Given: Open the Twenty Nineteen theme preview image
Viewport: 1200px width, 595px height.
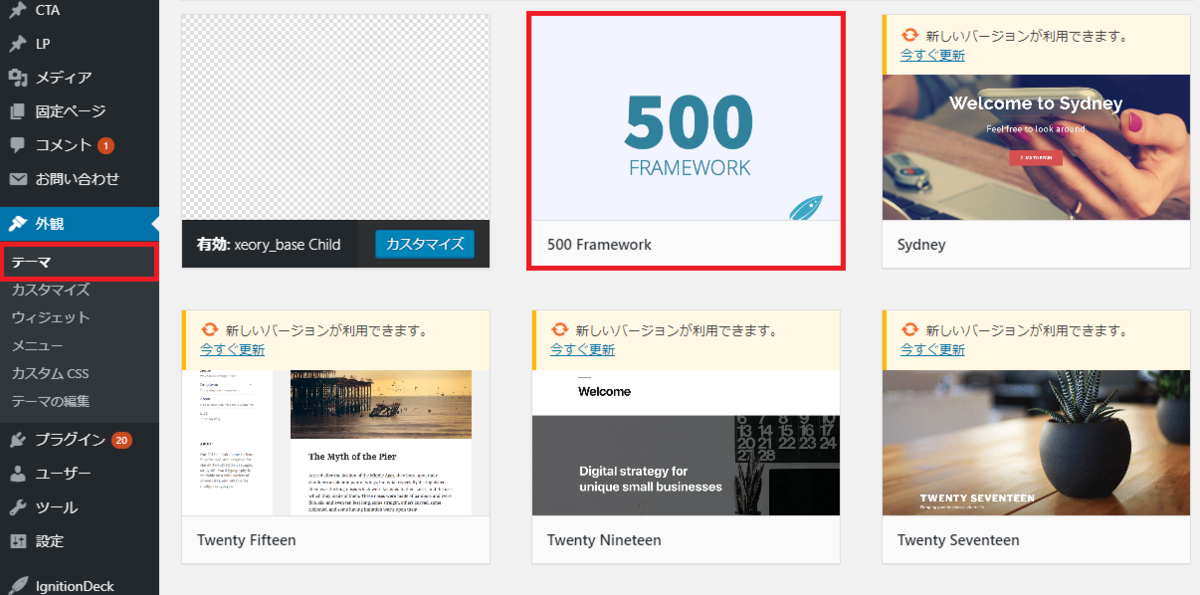Looking at the screenshot, I should 686,443.
